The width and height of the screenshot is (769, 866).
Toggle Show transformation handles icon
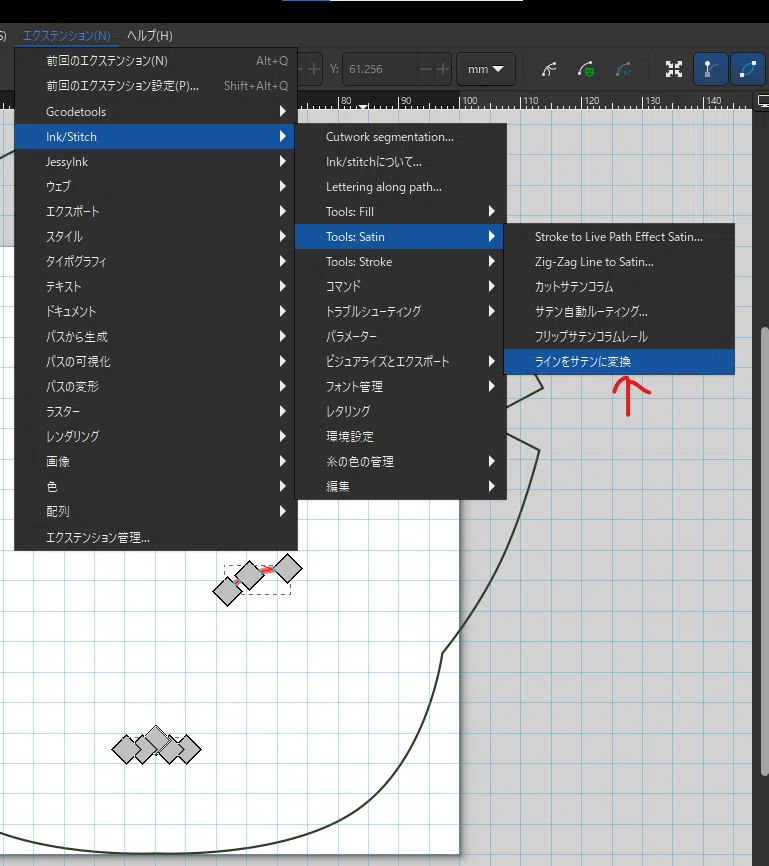click(673, 69)
